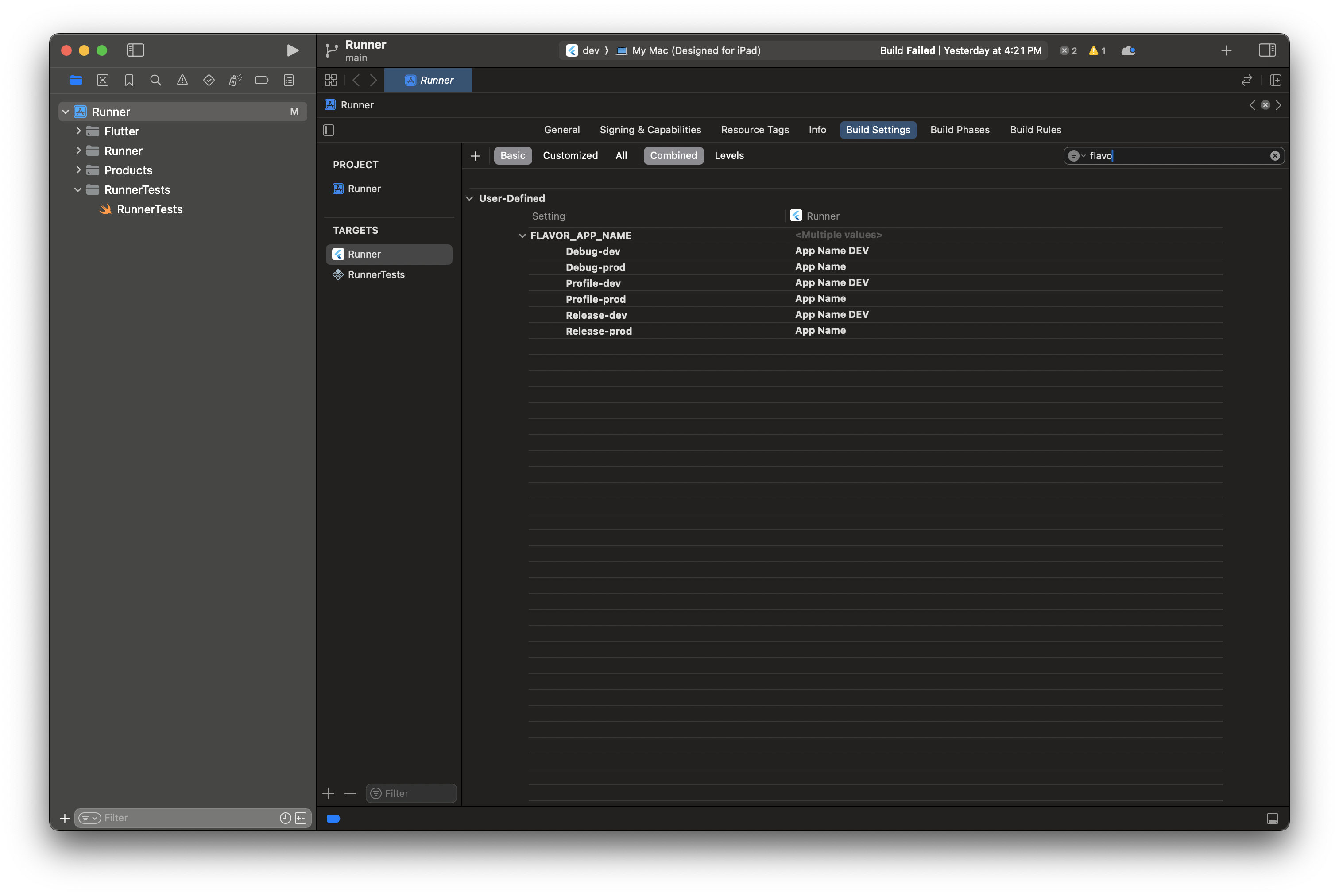Viewport: 1339px width, 896px height.
Task: Expand the Flutter folder
Action: [78, 131]
